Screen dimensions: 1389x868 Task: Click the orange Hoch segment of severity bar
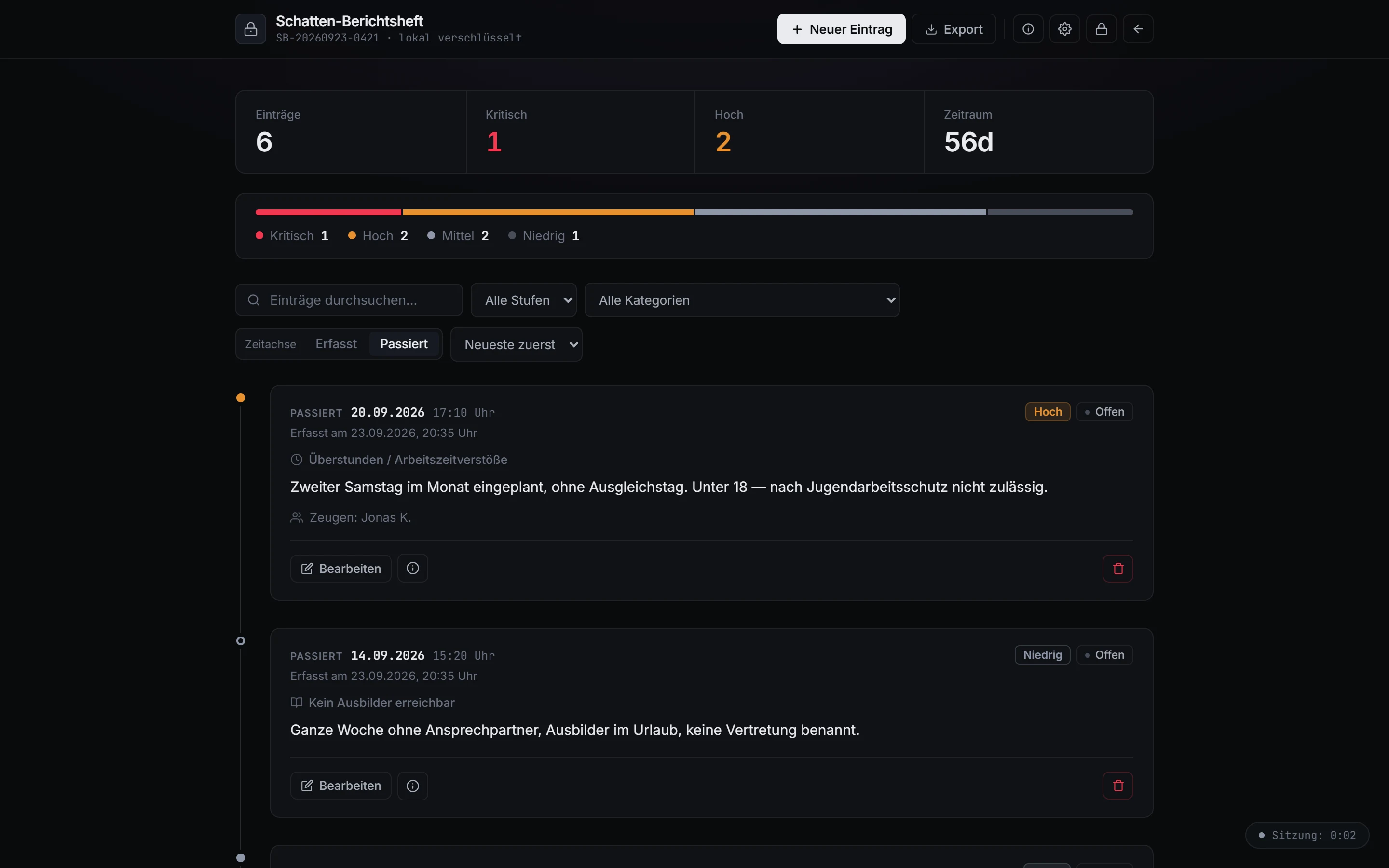[x=548, y=212]
